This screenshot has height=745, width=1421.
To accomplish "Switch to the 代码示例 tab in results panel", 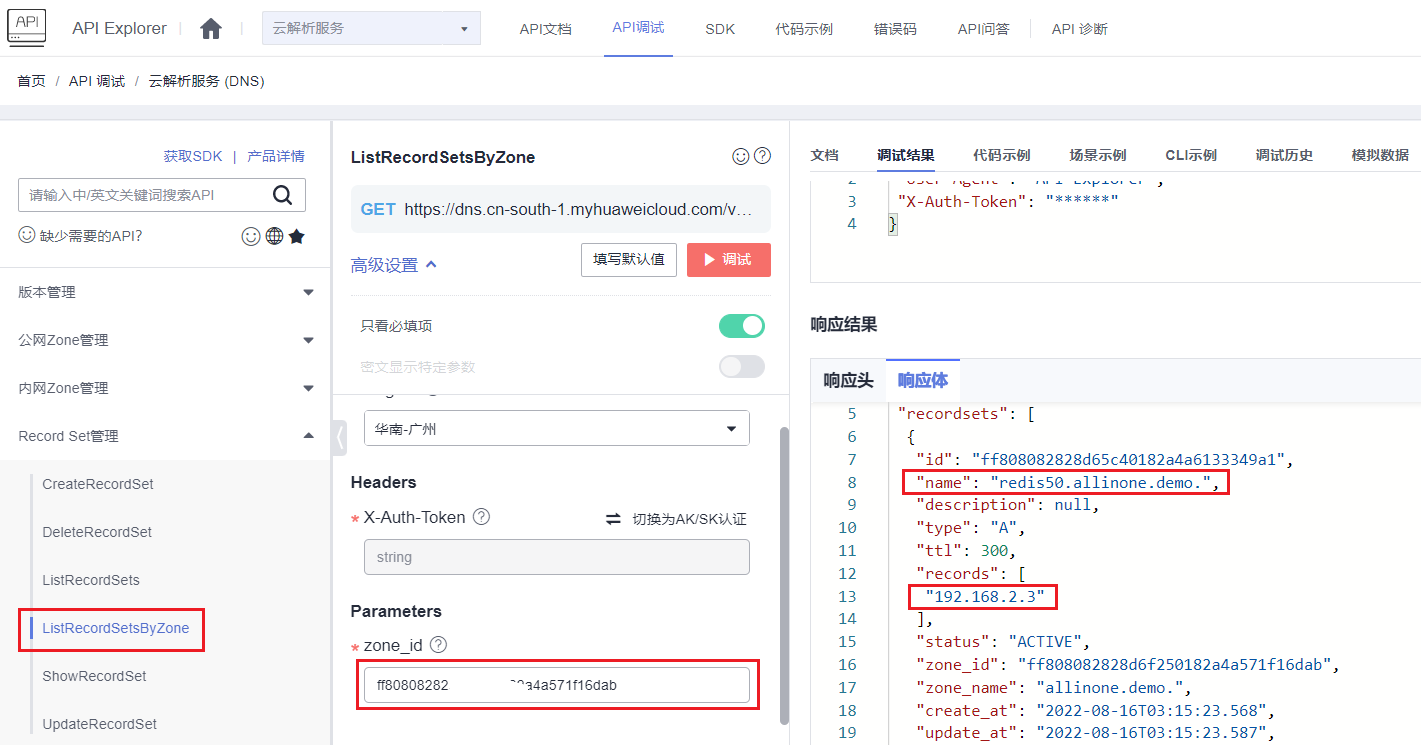I will click(1001, 155).
